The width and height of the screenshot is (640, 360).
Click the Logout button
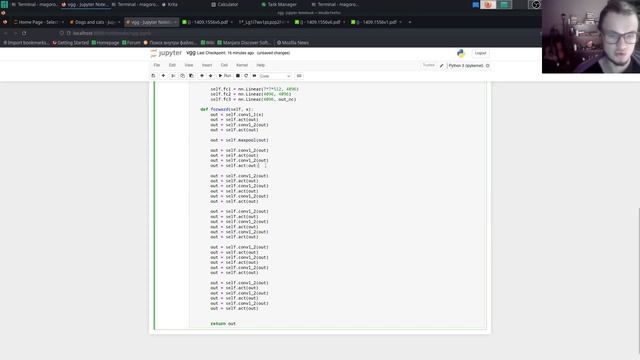(480, 53)
